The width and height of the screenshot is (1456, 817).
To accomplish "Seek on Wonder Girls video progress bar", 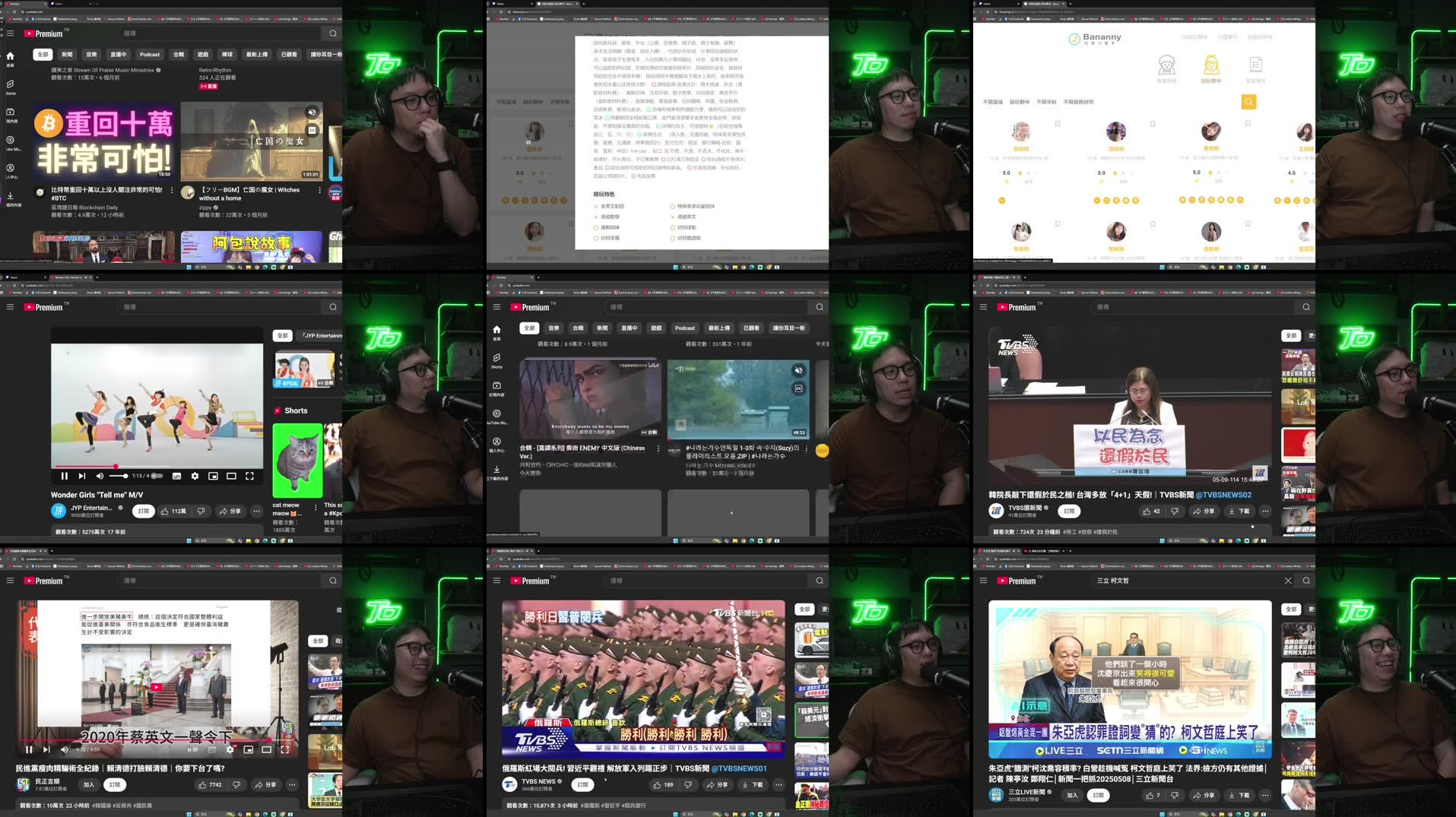I will (157, 467).
